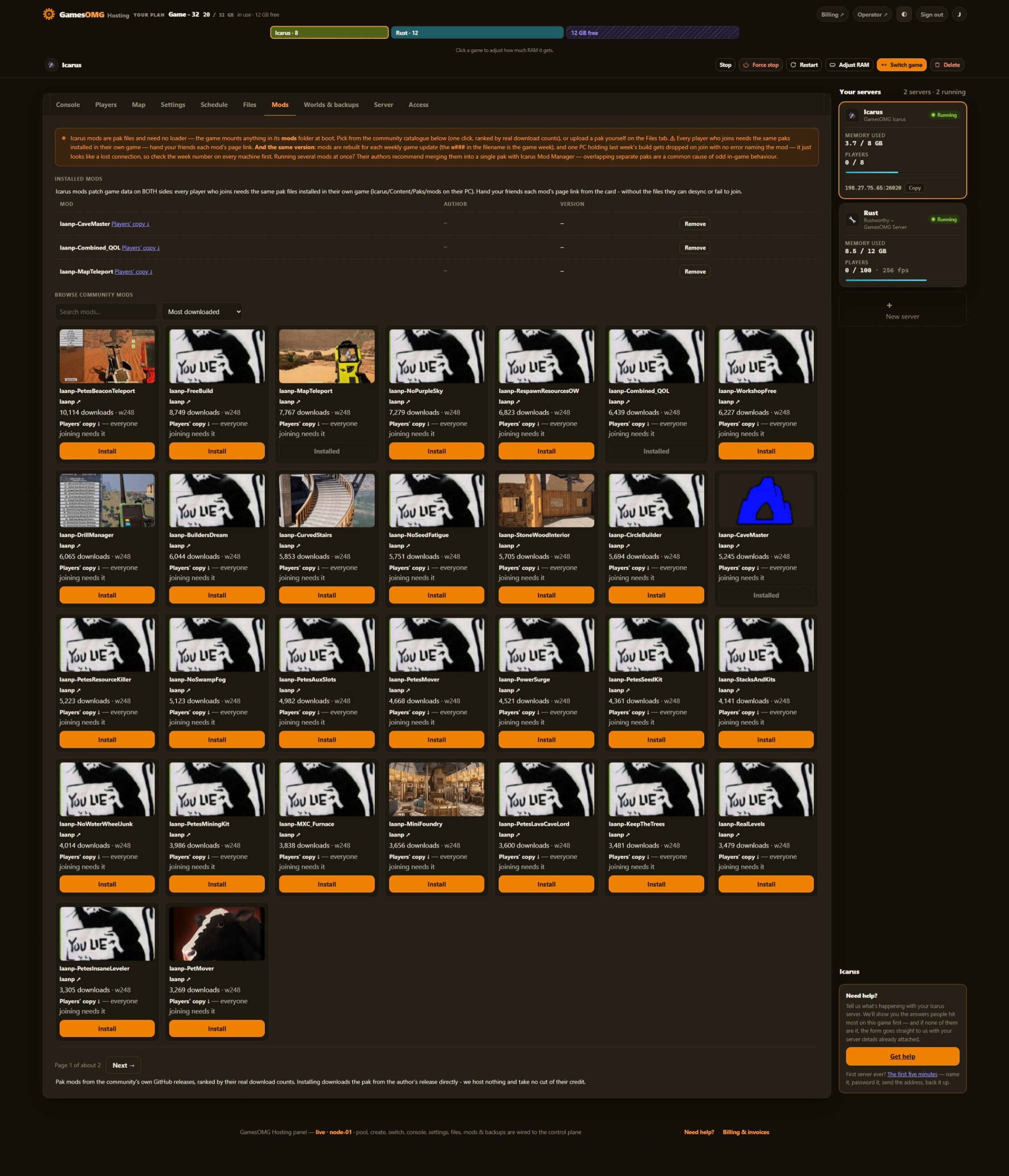This screenshot has width=1009, height=1176.
Task: Install Iaanp-MiniFoundry mod
Action: point(436,884)
